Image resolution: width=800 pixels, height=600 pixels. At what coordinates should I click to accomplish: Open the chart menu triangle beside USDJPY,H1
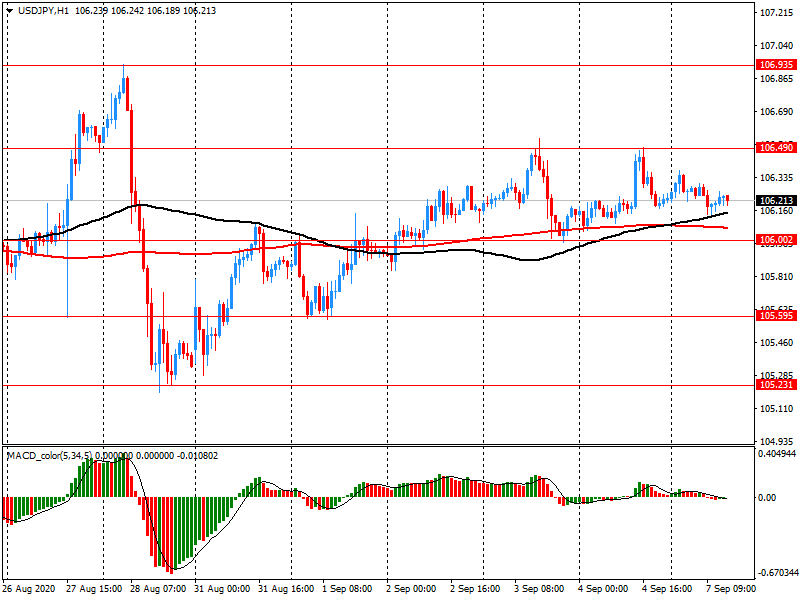point(9,10)
